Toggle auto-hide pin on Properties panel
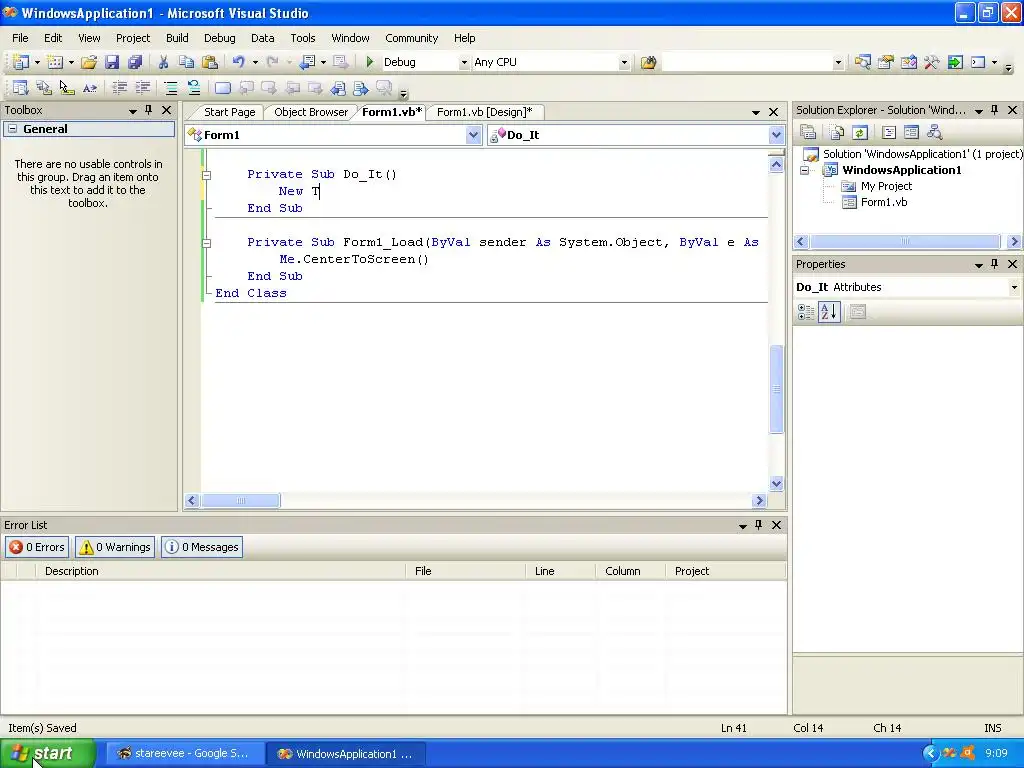The width and height of the screenshot is (1024, 768). coord(995,264)
